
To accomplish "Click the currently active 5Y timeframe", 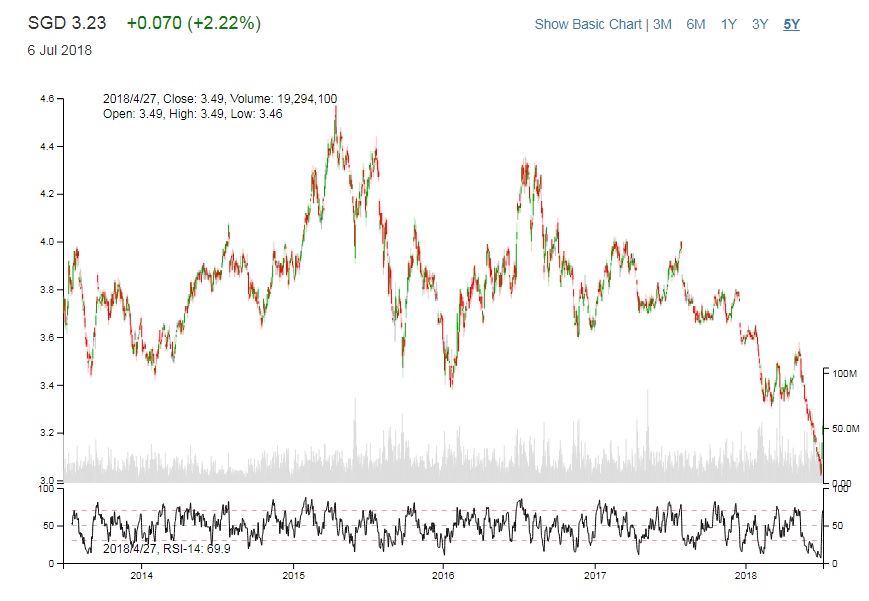I will point(789,23).
